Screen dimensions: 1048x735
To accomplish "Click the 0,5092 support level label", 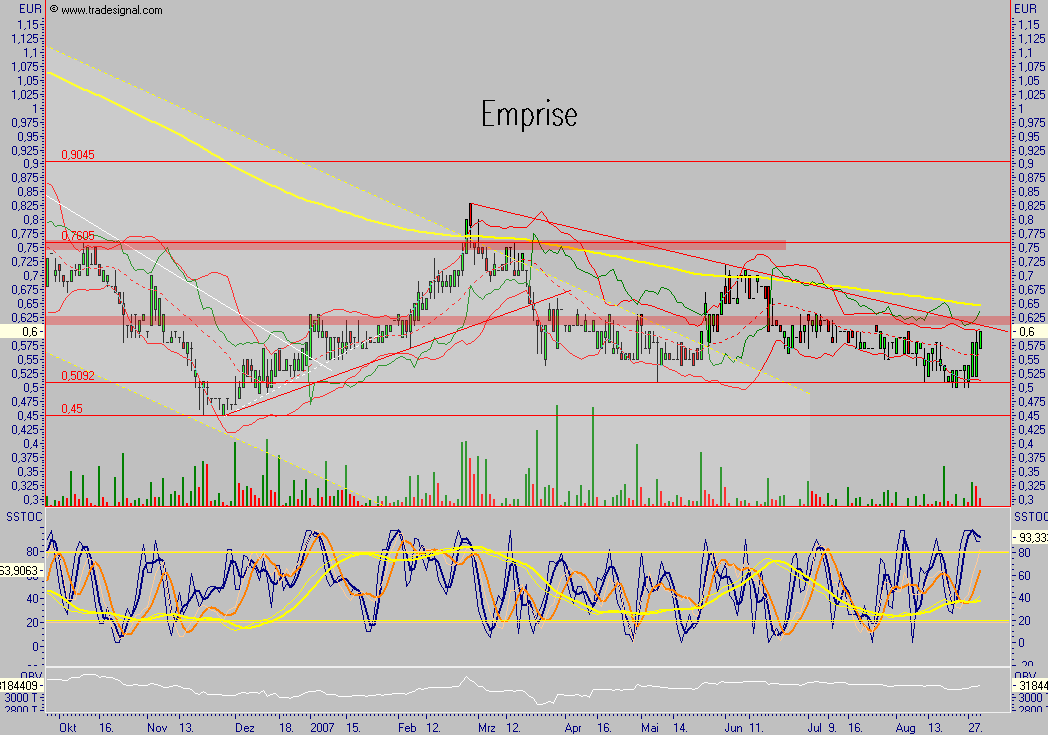I will click(x=78, y=377).
